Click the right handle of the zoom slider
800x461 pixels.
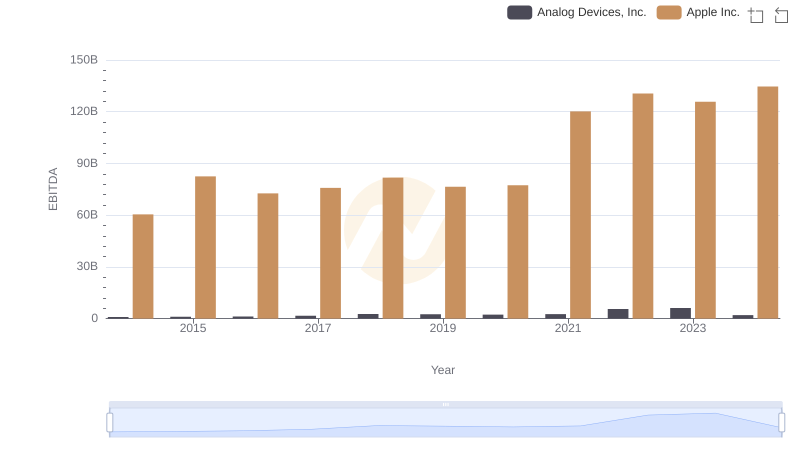click(782, 423)
